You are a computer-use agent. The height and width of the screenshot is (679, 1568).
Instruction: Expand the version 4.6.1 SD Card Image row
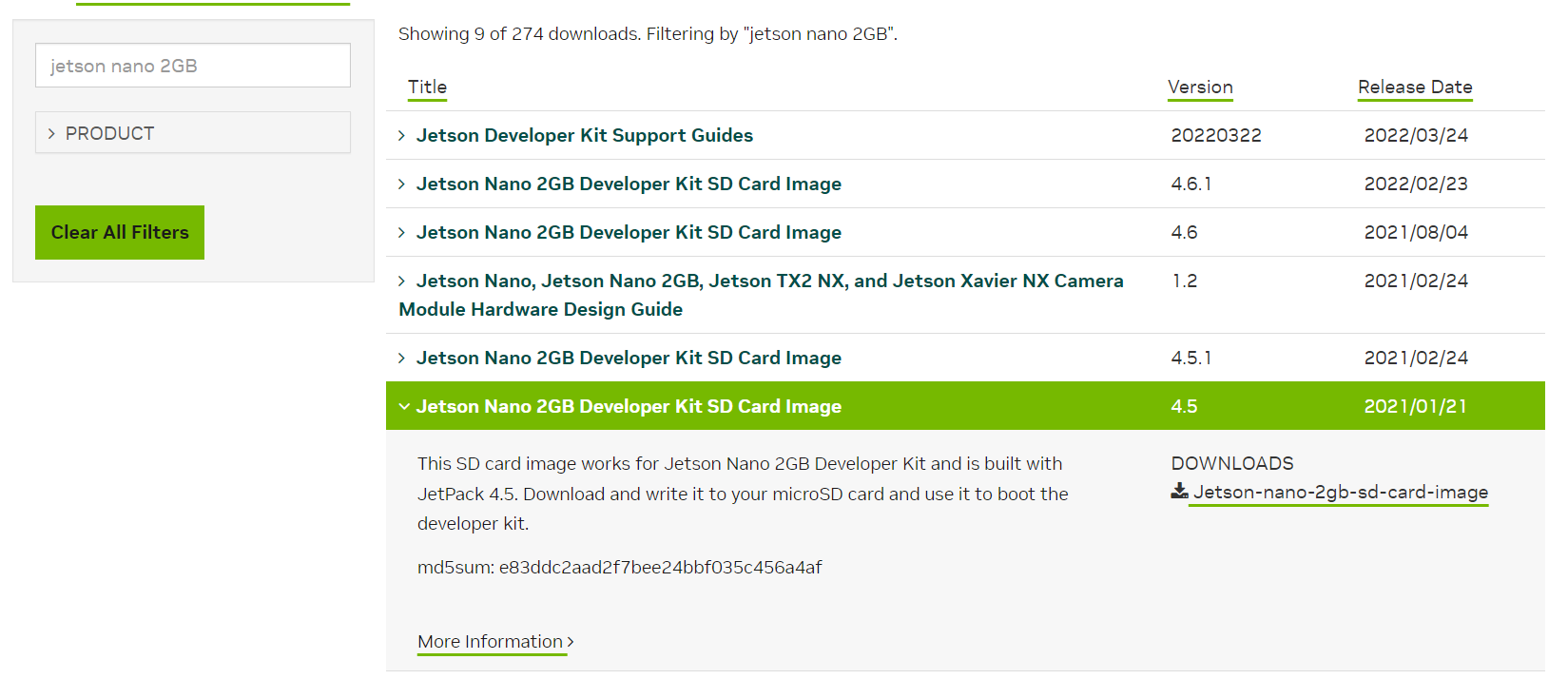[x=402, y=184]
